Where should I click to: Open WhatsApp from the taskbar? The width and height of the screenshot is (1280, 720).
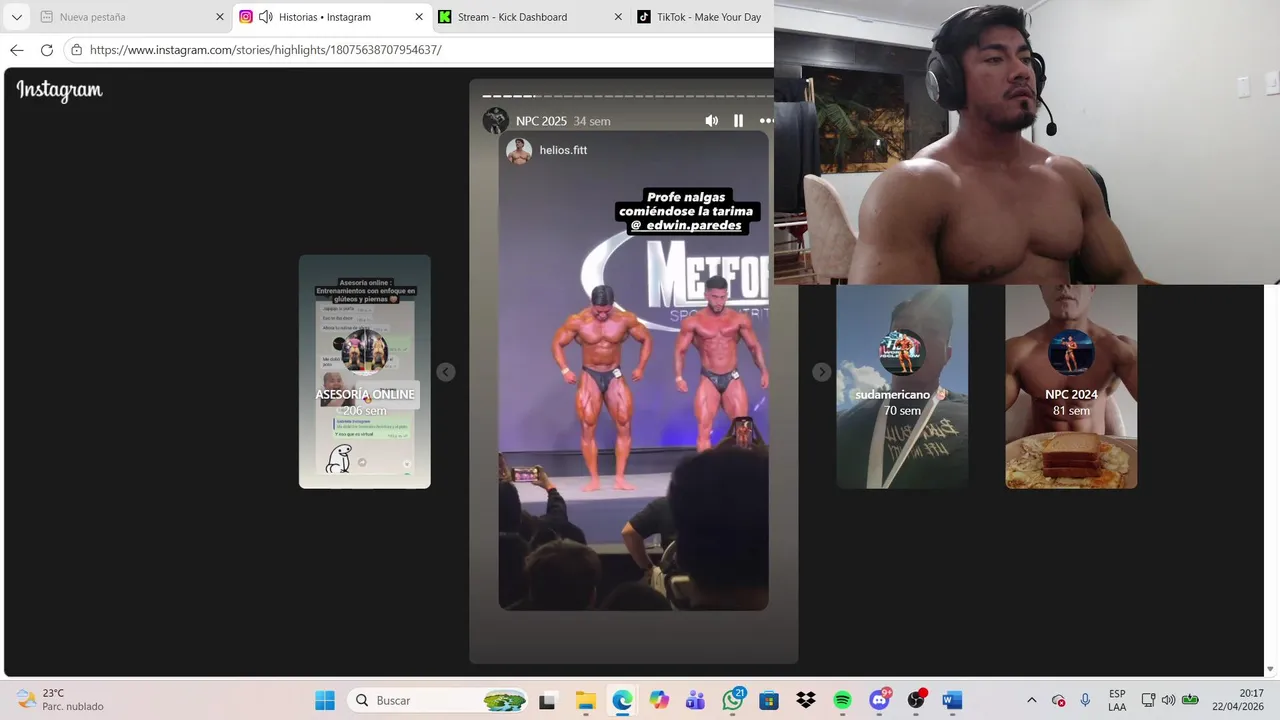point(733,700)
